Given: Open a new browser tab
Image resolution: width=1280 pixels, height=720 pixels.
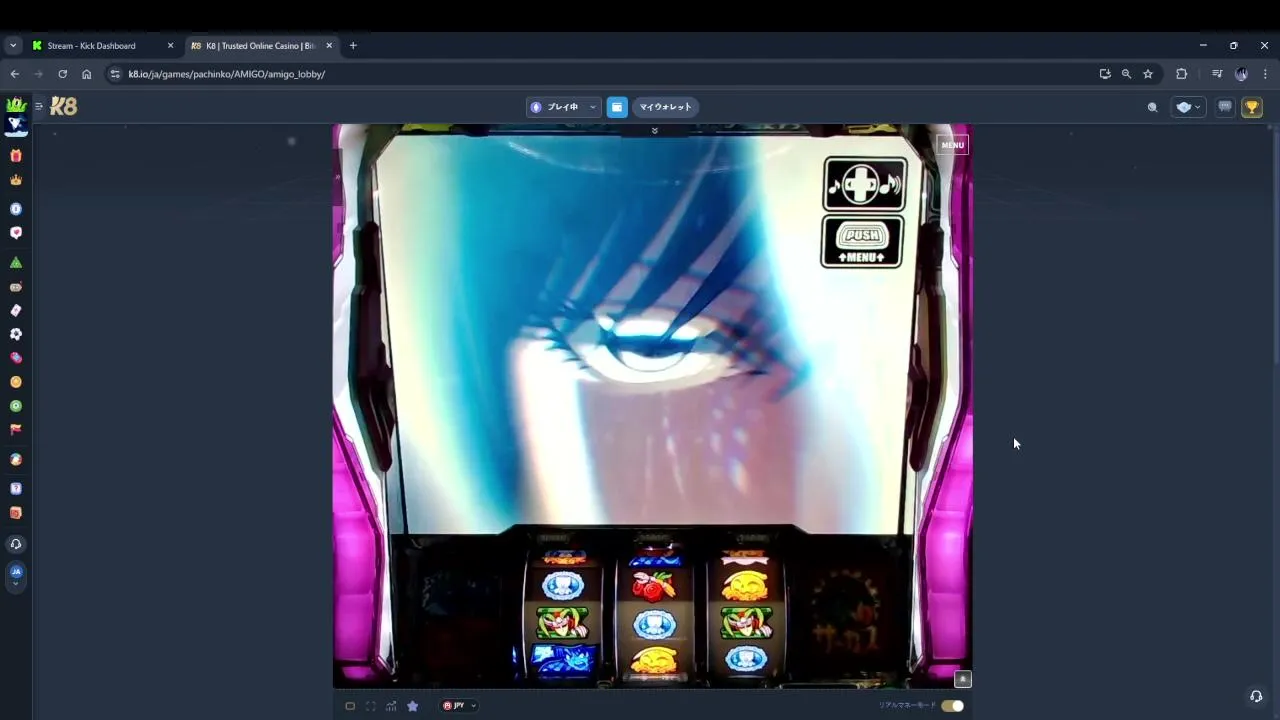Looking at the screenshot, I should tap(353, 46).
